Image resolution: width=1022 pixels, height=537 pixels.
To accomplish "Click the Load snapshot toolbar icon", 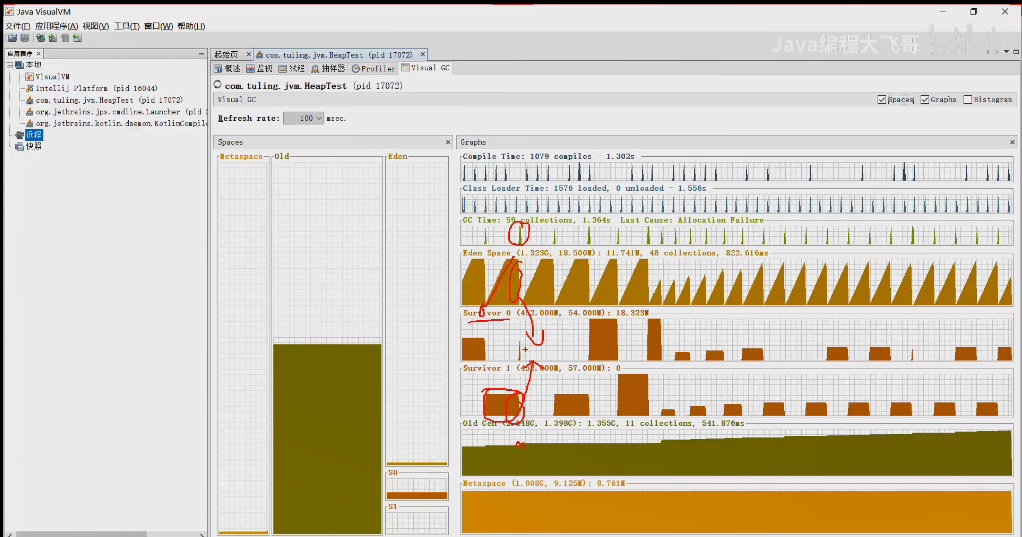I will [x=12, y=38].
